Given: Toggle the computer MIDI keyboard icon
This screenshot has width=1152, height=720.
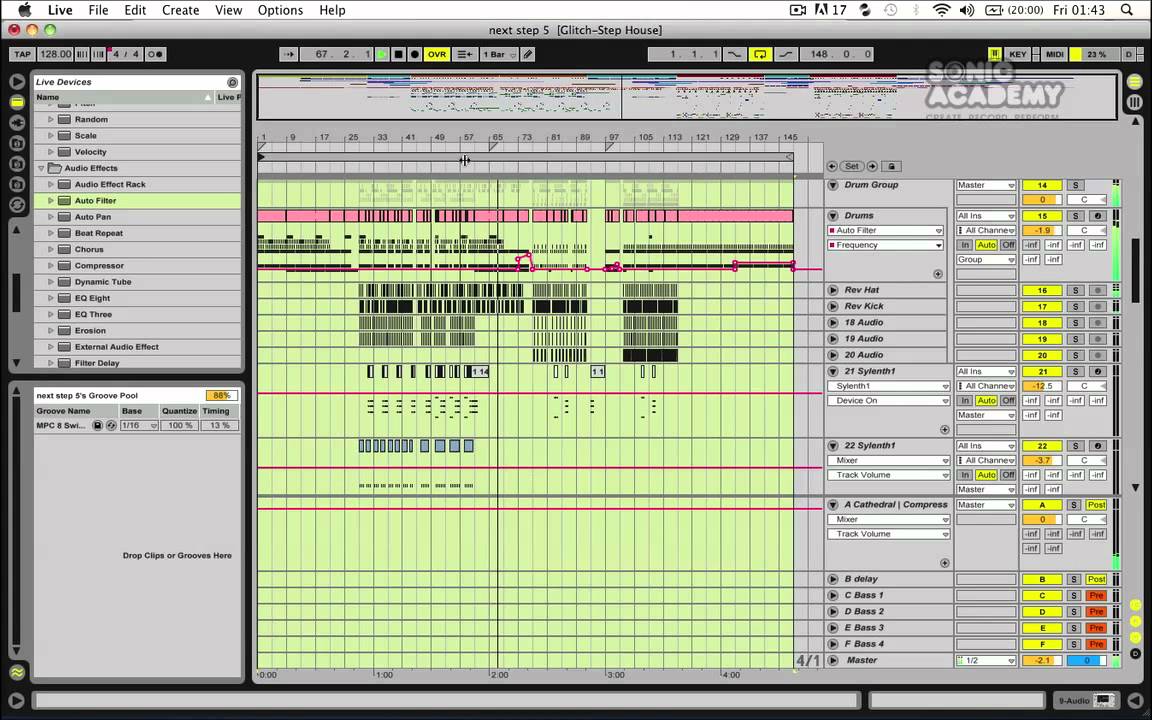Looking at the screenshot, I should click(995, 54).
